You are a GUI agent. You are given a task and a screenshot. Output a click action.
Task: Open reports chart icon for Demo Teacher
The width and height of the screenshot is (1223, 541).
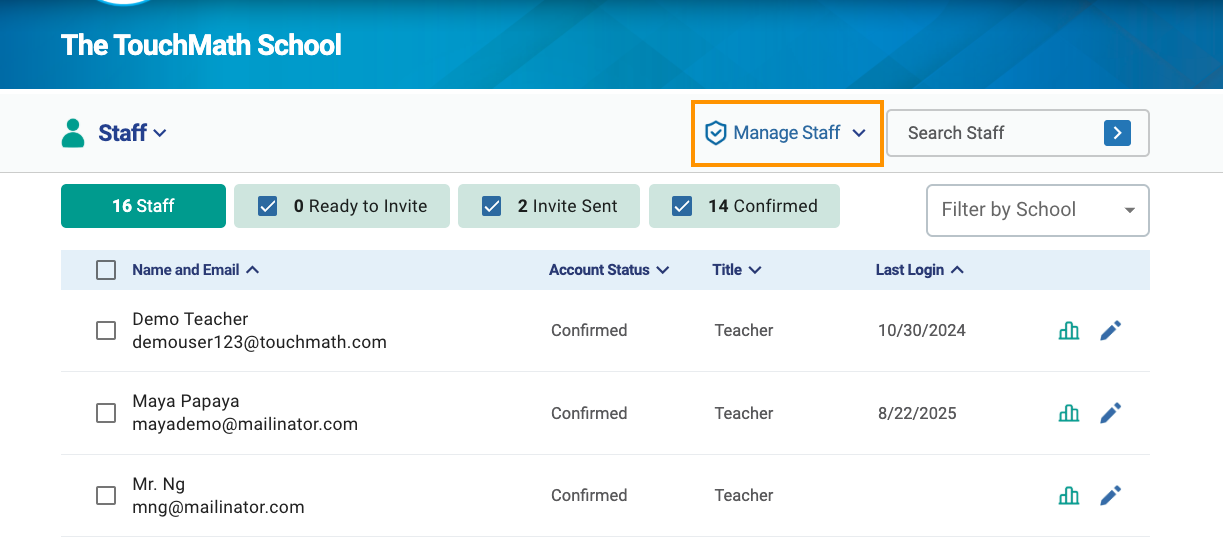pos(1069,330)
